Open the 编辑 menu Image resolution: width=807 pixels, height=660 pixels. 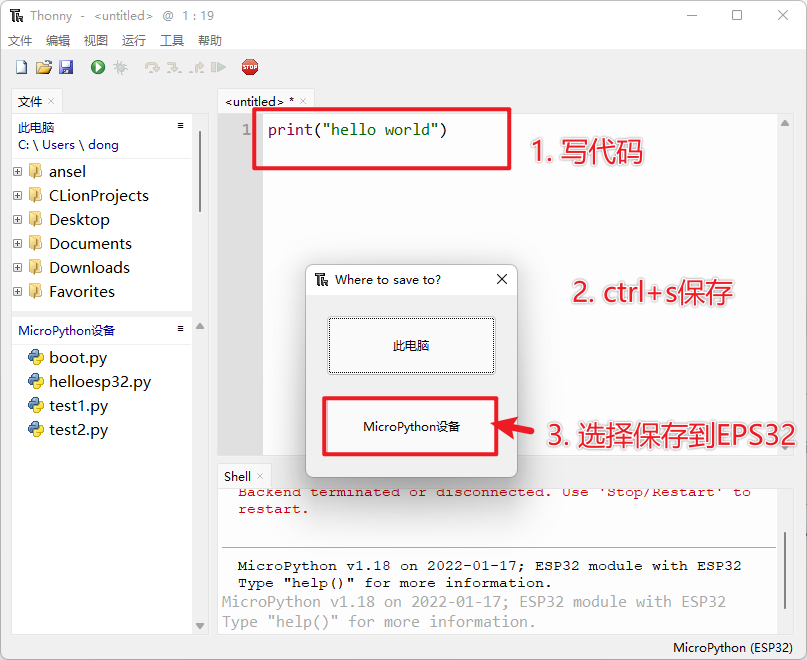(x=58, y=40)
